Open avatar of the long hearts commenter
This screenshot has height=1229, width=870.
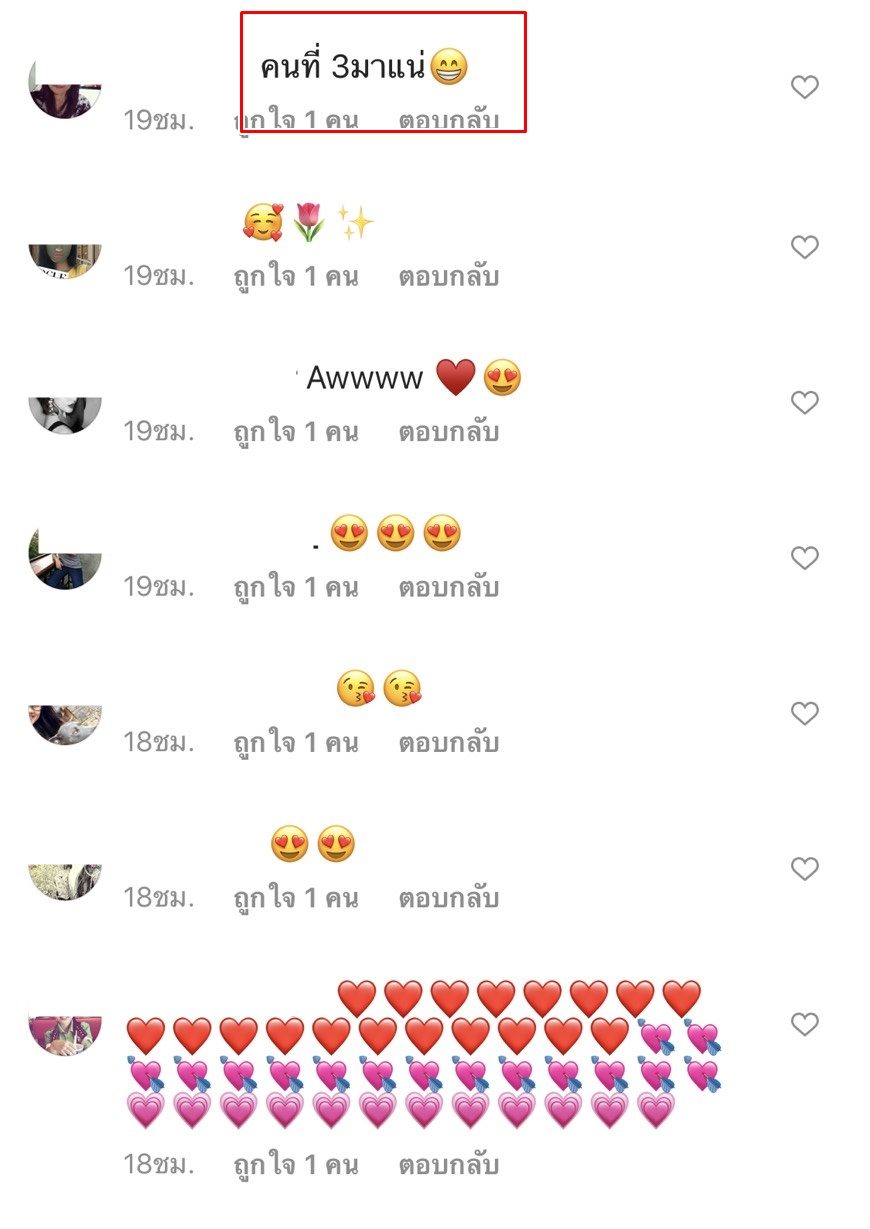pos(65,1036)
